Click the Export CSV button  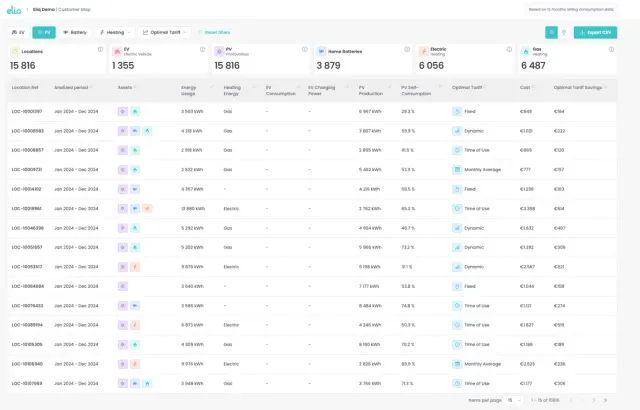(596, 32)
